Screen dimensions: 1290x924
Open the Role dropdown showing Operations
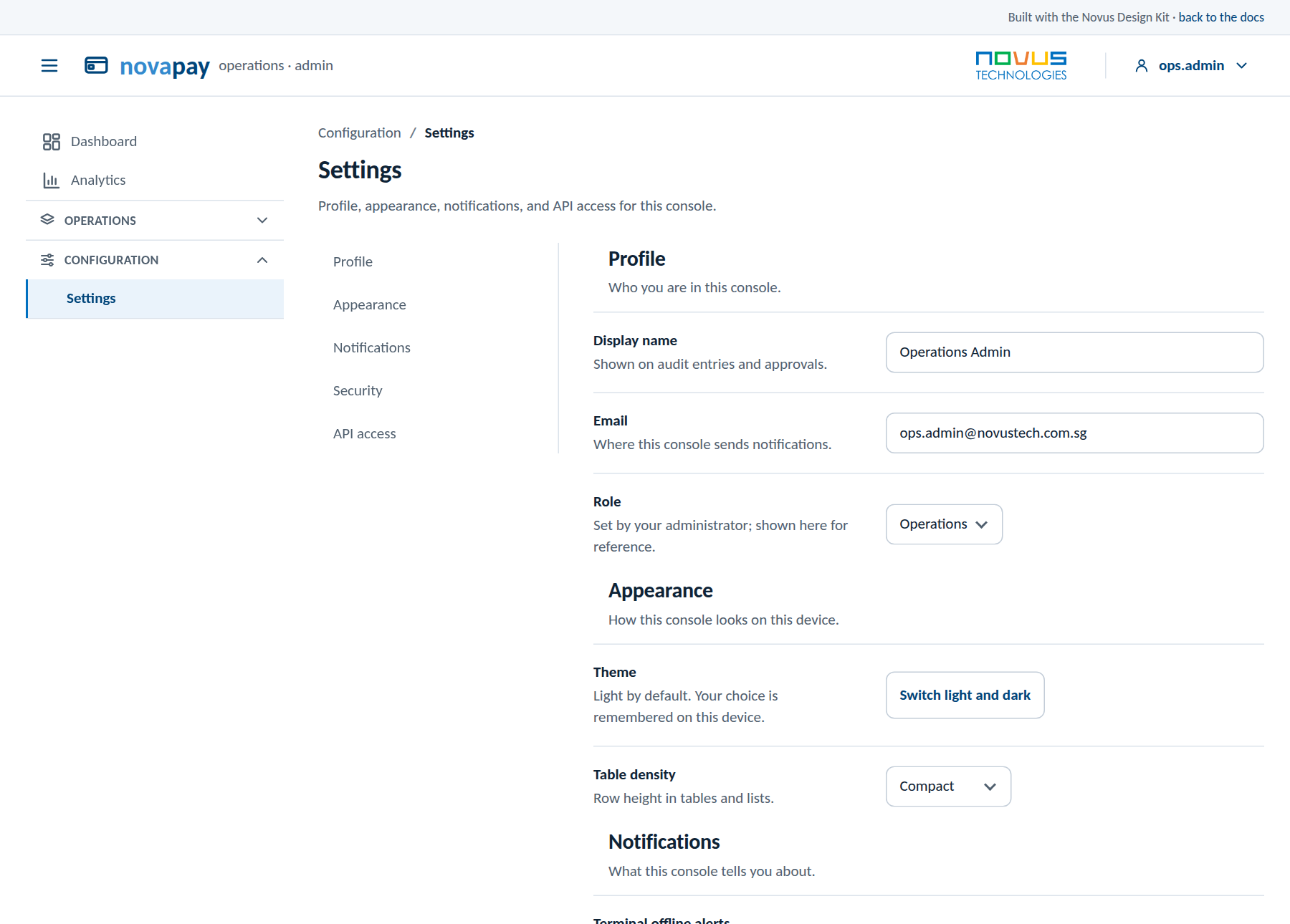tap(944, 524)
